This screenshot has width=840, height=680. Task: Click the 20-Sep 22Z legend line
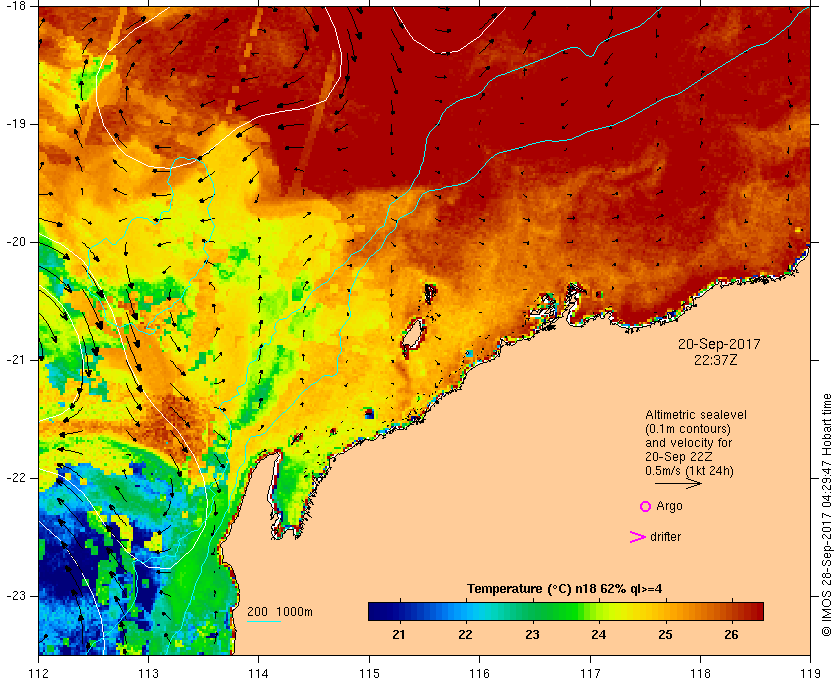click(x=678, y=457)
